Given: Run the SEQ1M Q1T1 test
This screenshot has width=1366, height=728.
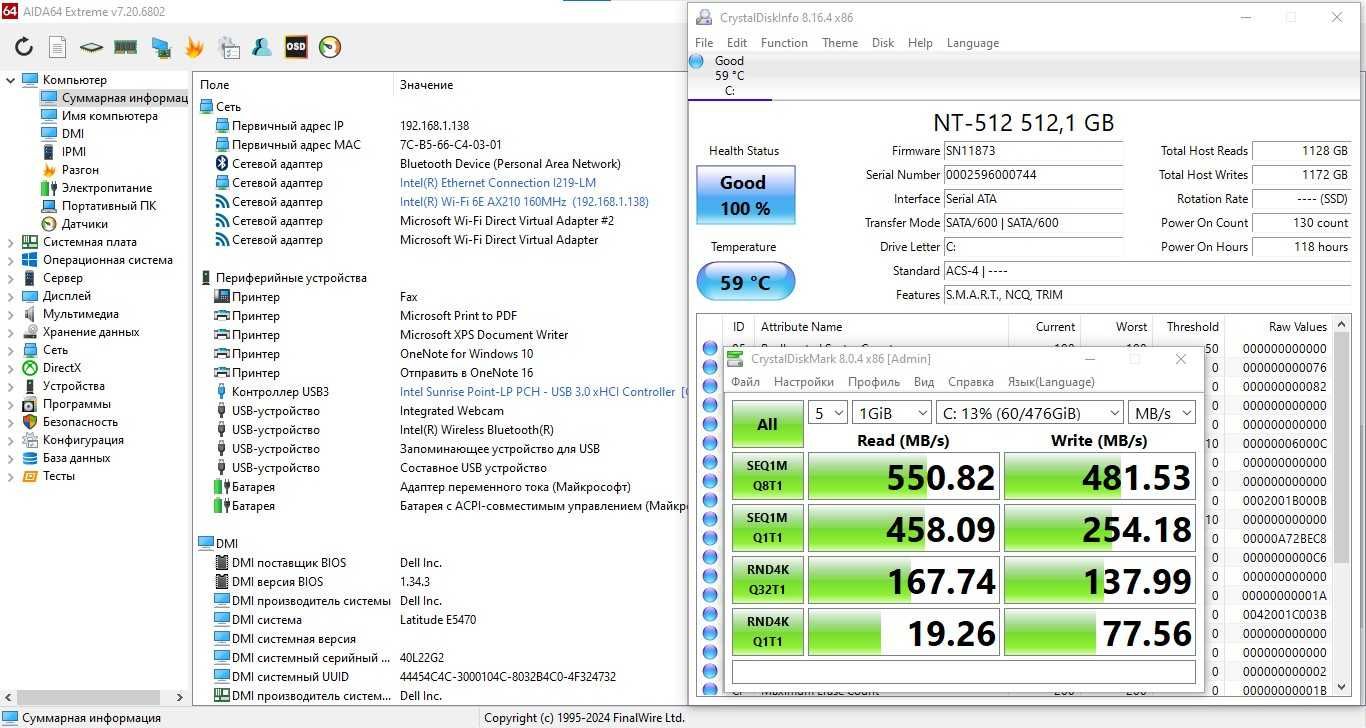Looking at the screenshot, I should click(767, 528).
